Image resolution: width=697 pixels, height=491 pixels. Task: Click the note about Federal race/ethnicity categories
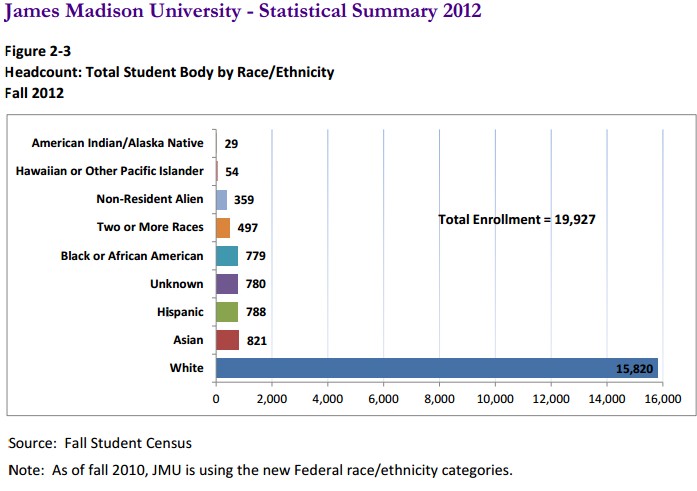(x=259, y=470)
